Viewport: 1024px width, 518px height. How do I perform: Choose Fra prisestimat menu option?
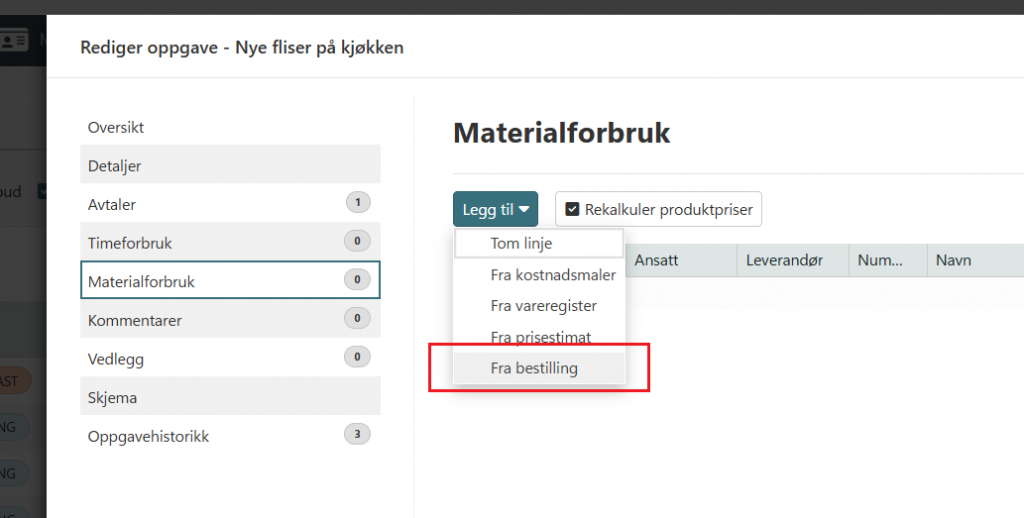pyautogui.click(x=540, y=337)
